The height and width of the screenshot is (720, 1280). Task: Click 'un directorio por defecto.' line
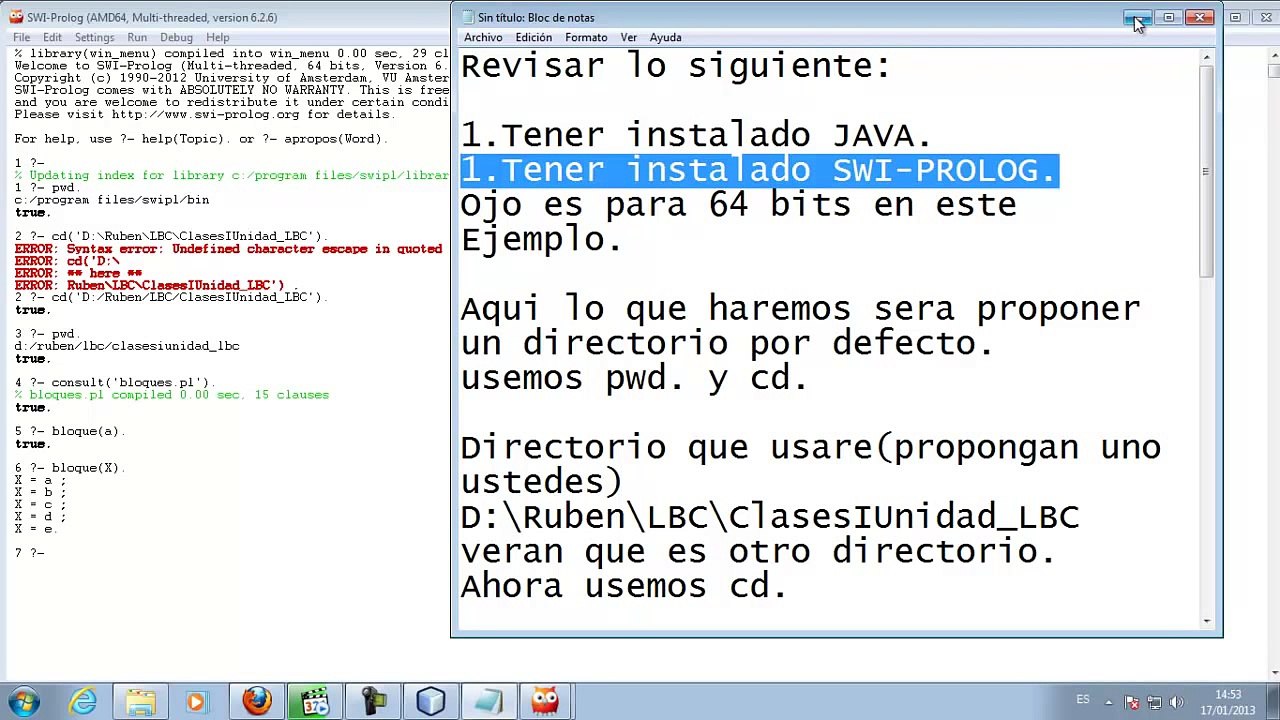(x=727, y=343)
